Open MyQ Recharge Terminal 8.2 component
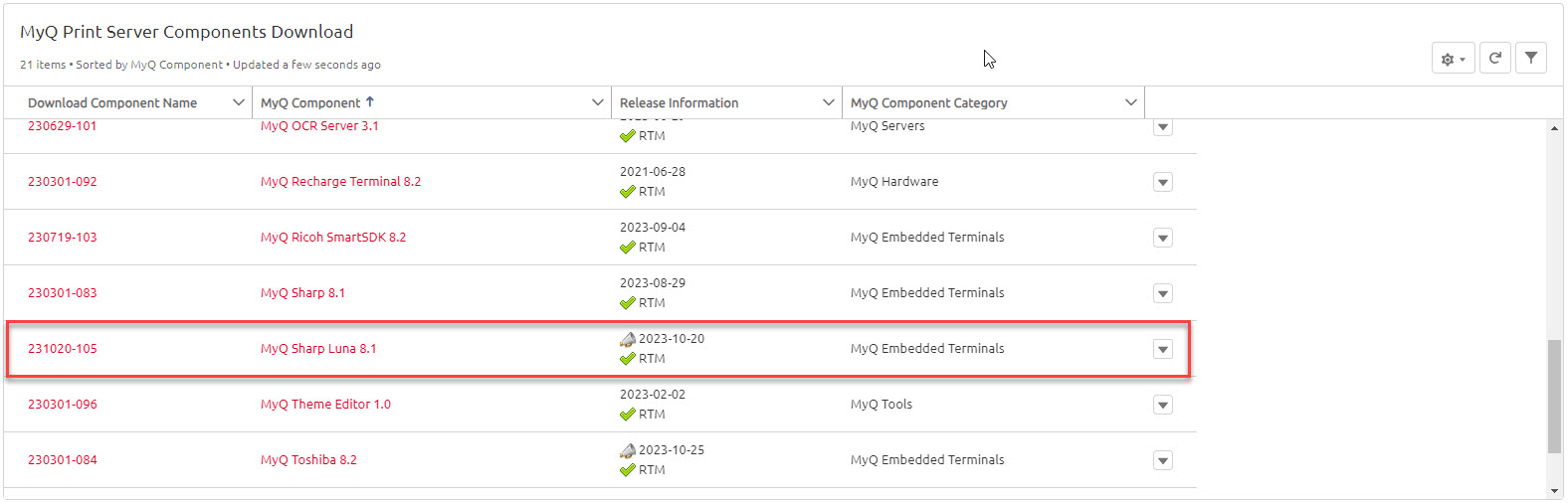 (341, 182)
